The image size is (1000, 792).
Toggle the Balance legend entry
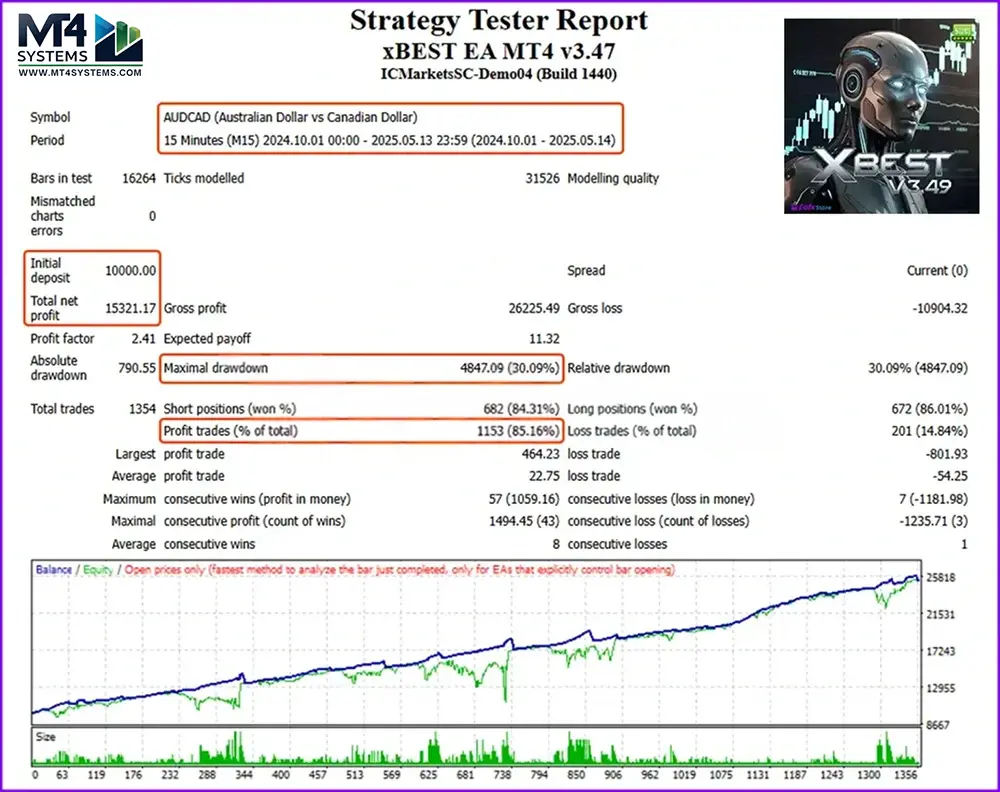point(49,567)
